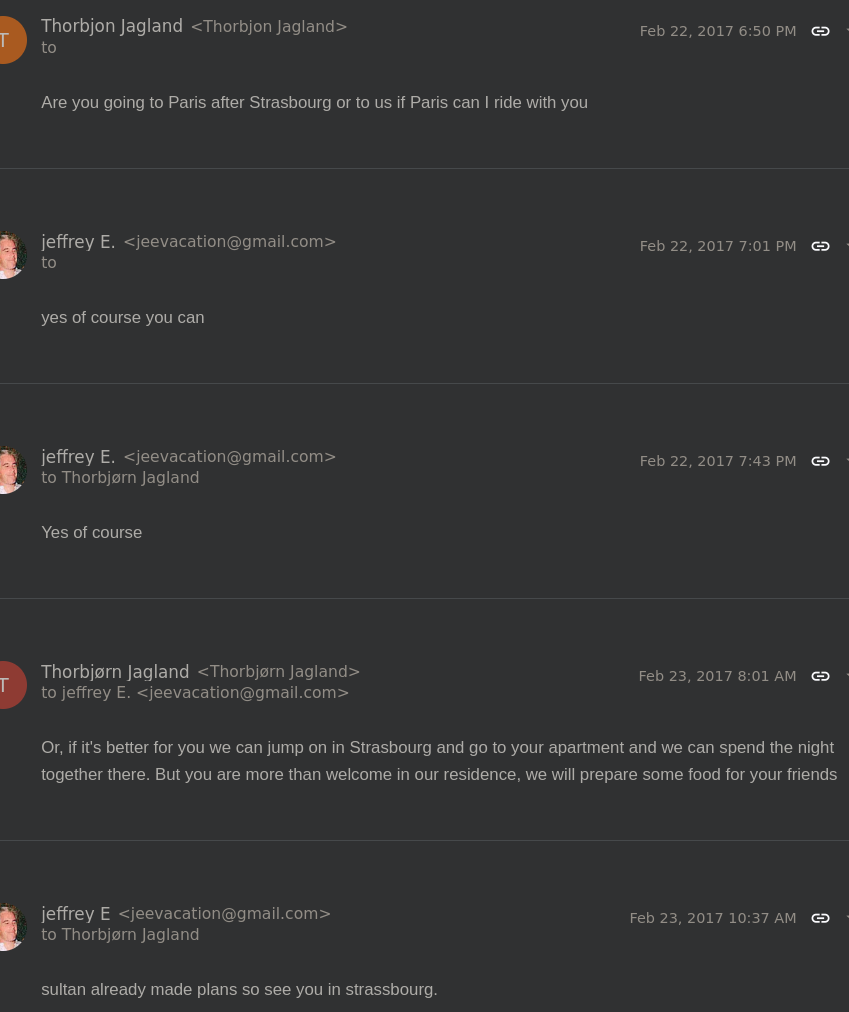Click Thorbjon Jagland's orange avatar

pos(8,40)
